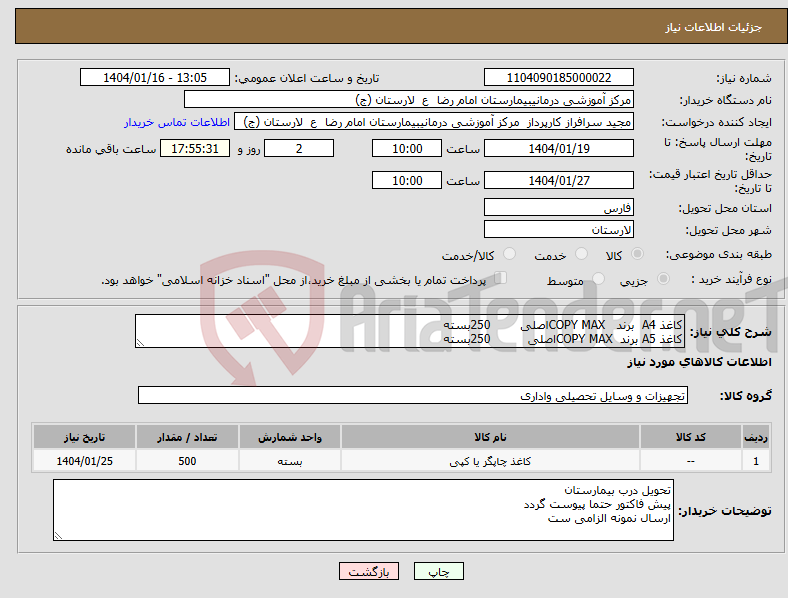Click the نام کالا column header

click(490, 437)
